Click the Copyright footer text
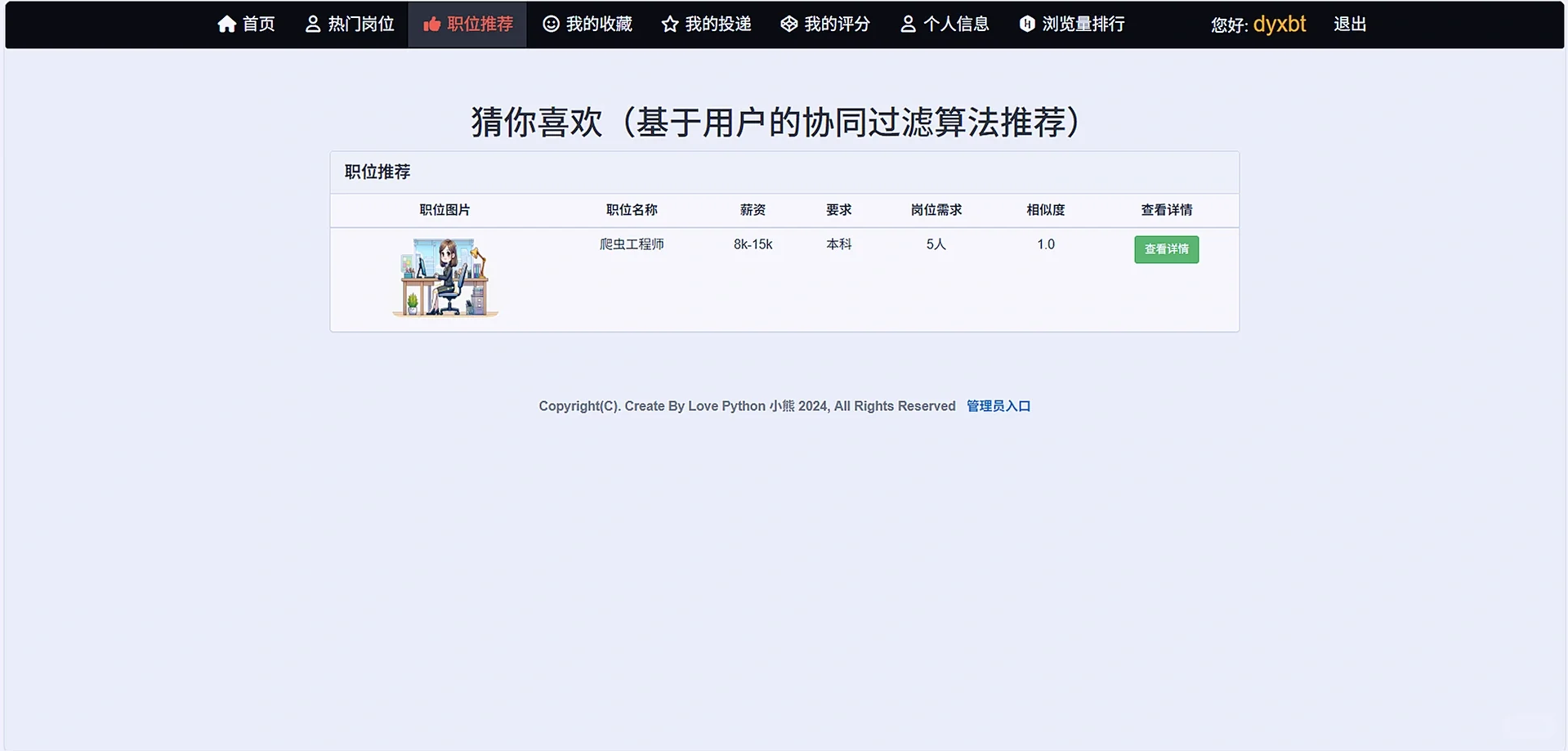Image resolution: width=1568 pixels, height=751 pixels. [x=747, y=406]
